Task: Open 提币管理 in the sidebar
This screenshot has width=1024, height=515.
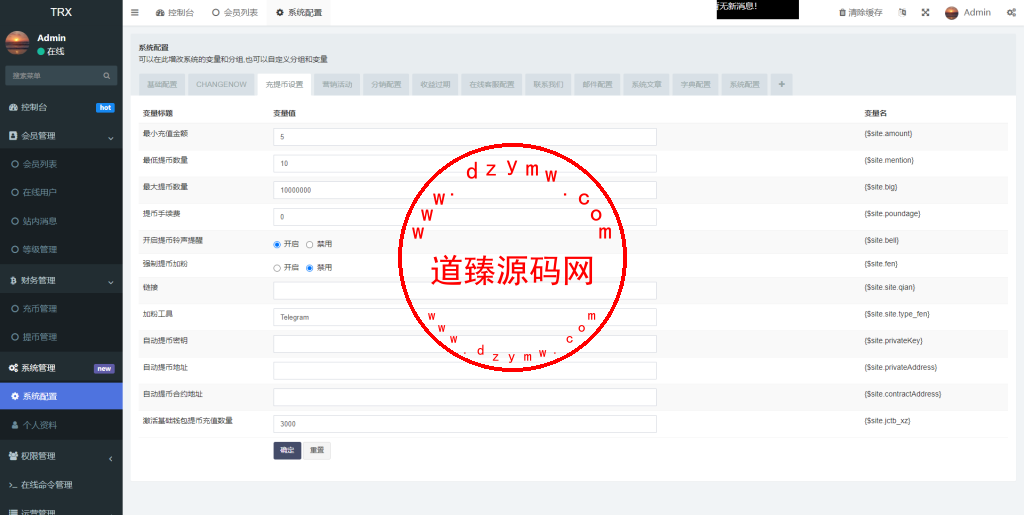Action: coord(61,337)
